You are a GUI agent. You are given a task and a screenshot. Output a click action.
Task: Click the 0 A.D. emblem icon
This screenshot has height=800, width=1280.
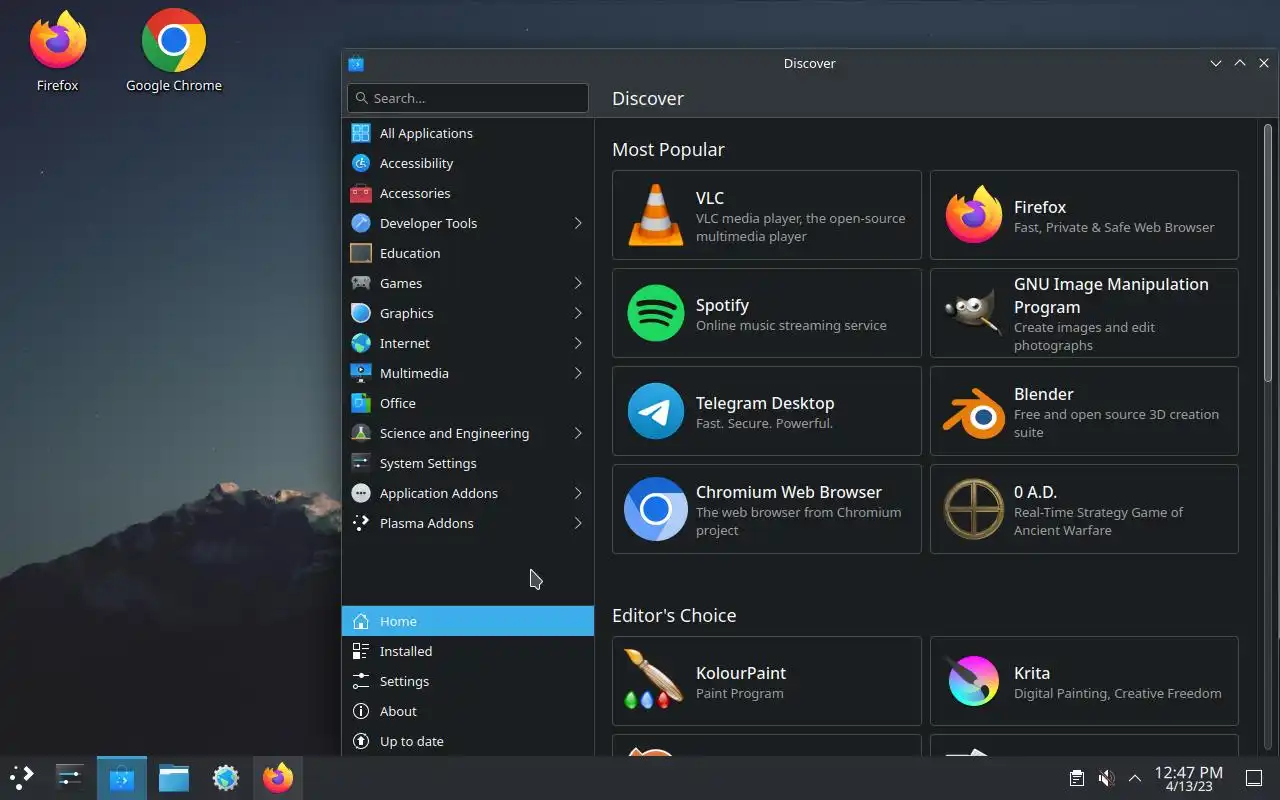[974, 509]
